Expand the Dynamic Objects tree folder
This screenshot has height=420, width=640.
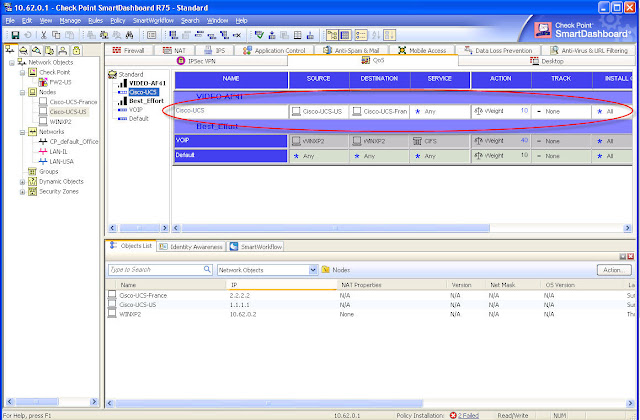coord(22,182)
